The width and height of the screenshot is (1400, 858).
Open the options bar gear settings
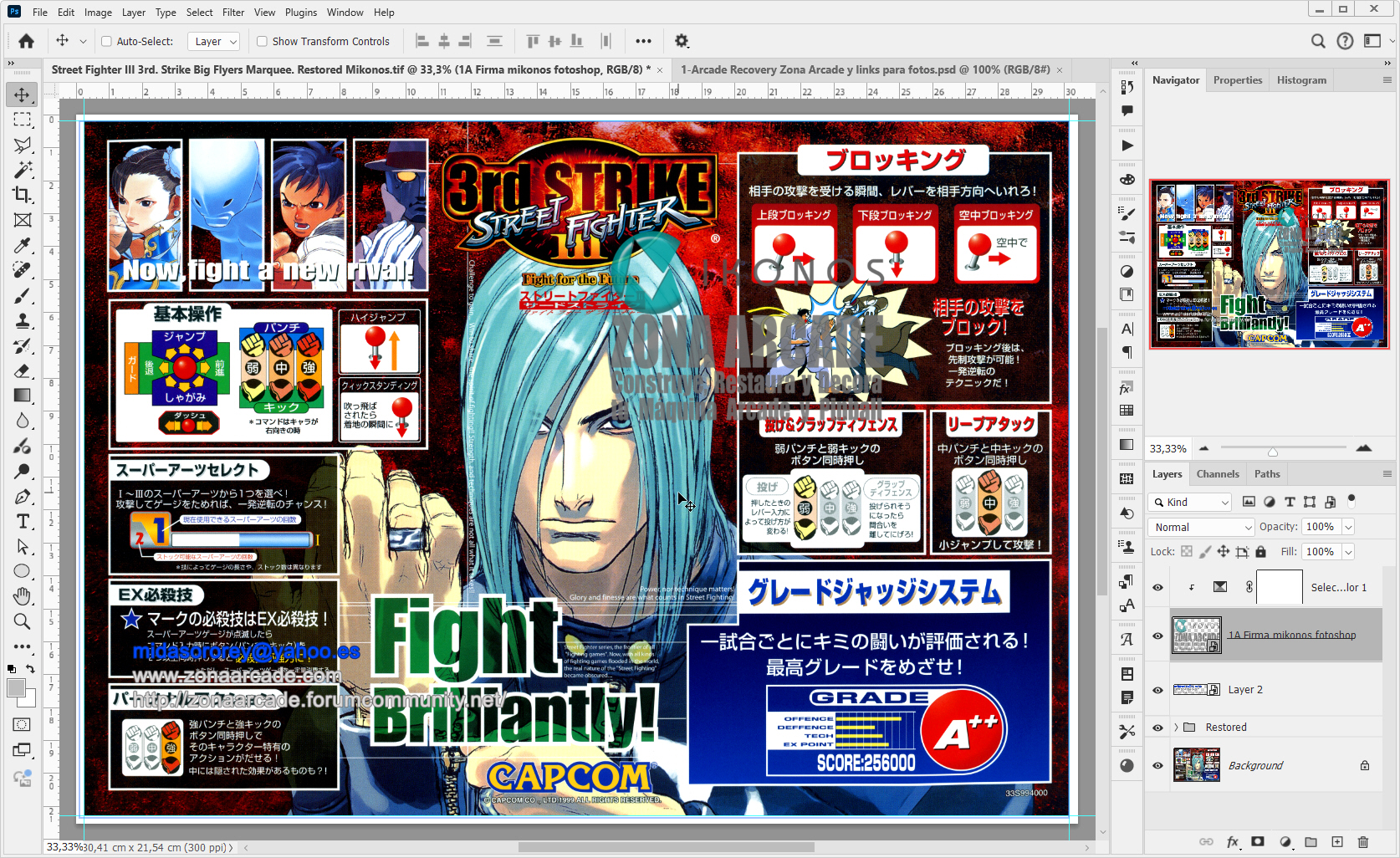click(682, 41)
